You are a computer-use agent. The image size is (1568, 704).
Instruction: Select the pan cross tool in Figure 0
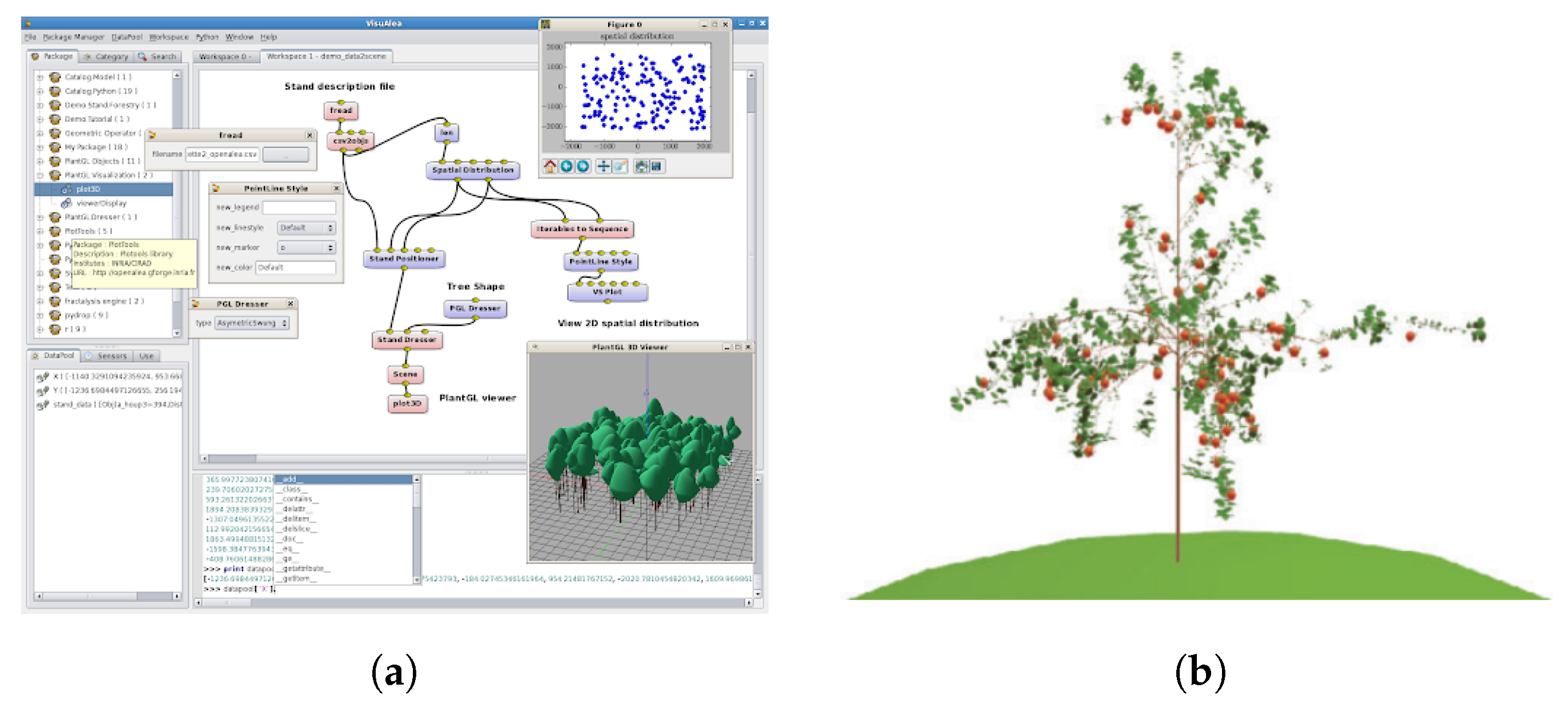click(x=602, y=166)
